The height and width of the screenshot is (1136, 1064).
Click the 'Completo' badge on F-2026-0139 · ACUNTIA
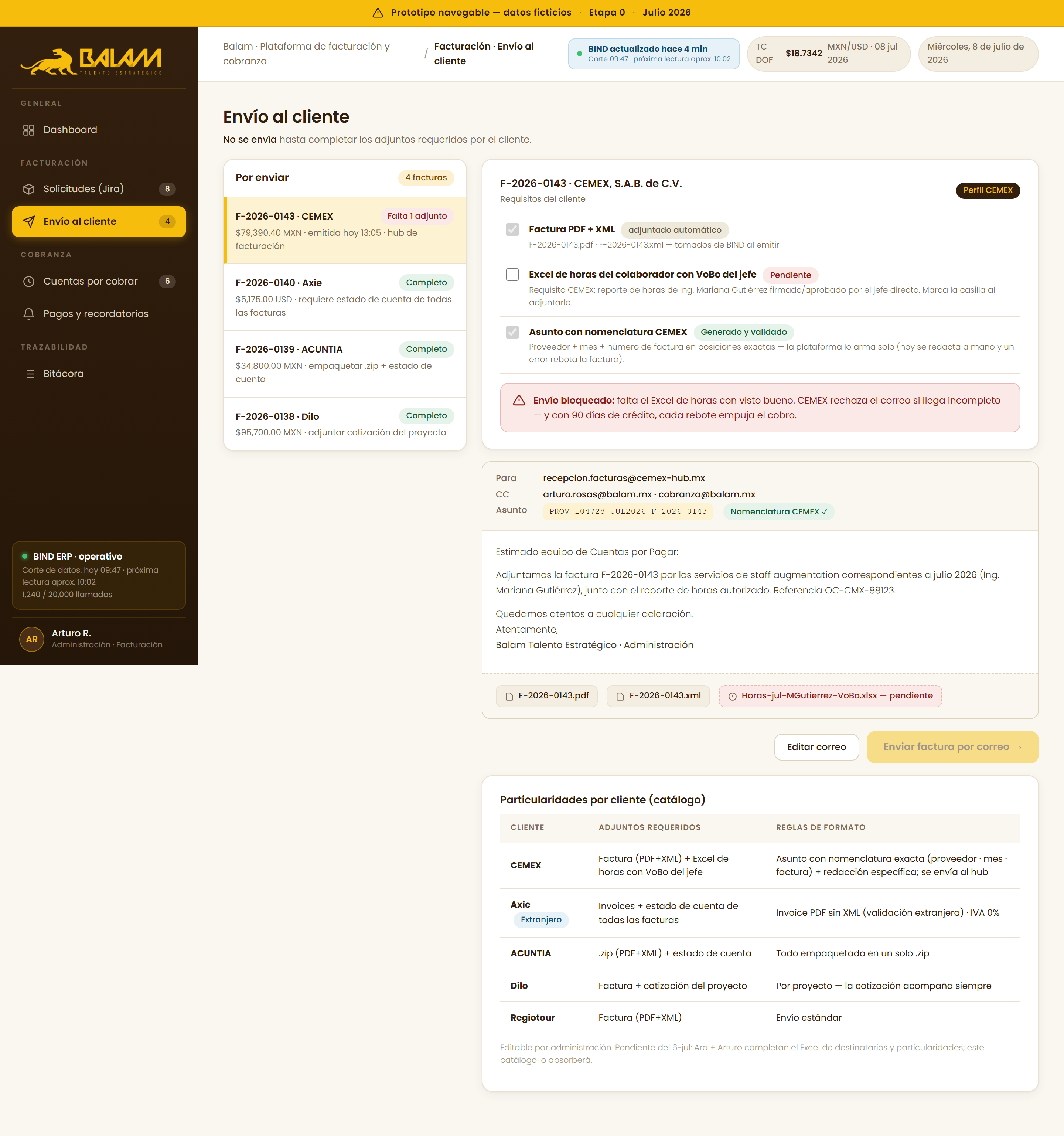[x=426, y=349]
